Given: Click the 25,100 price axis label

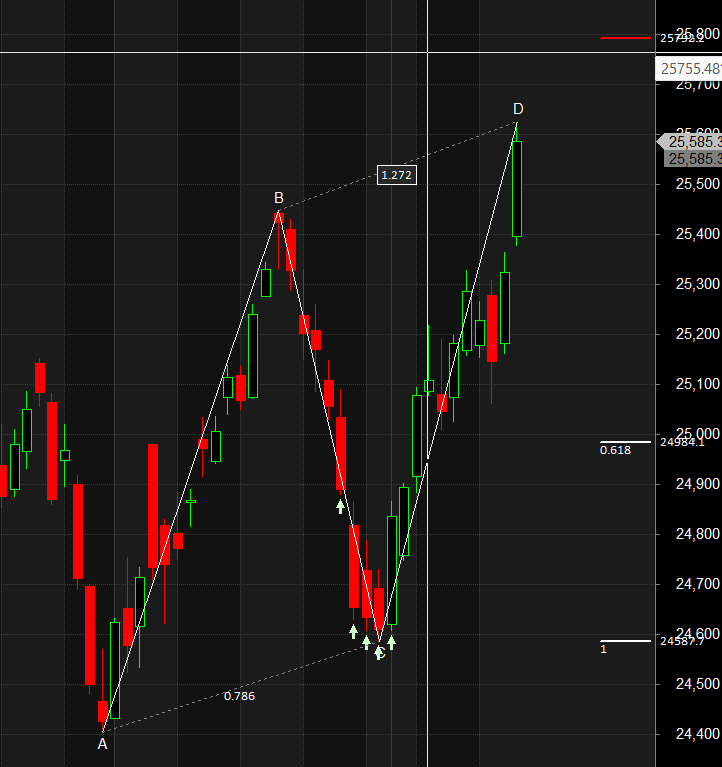Looking at the screenshot, I should pyautogui.click(x=698, y=384).
